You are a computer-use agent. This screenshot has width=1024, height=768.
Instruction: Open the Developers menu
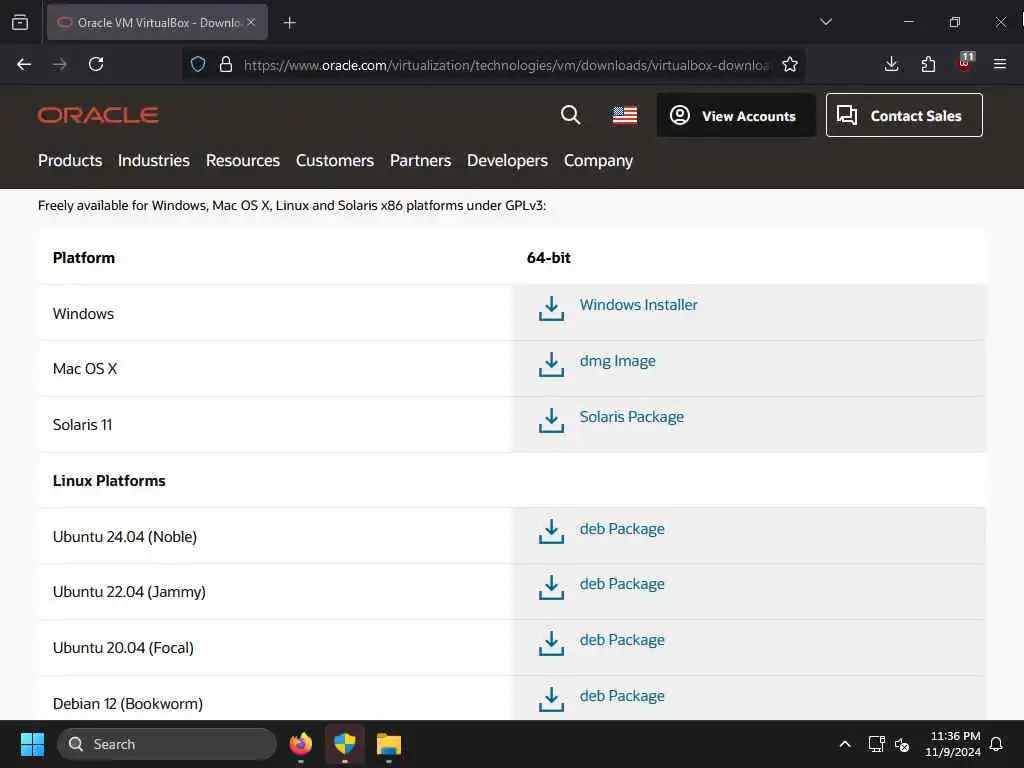point(507,161)
